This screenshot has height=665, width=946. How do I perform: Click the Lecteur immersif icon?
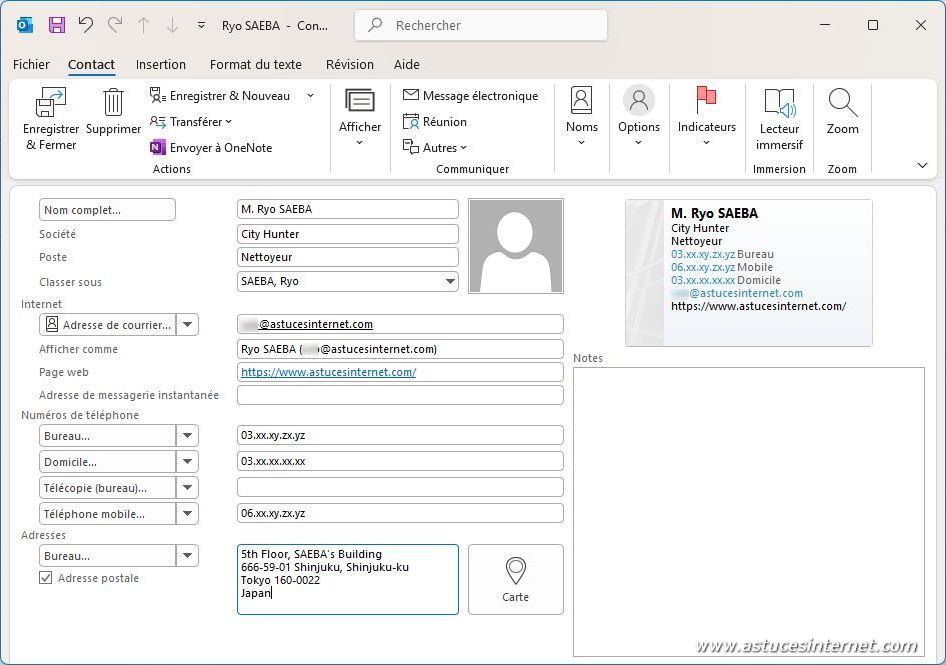[x=779, y=104]
